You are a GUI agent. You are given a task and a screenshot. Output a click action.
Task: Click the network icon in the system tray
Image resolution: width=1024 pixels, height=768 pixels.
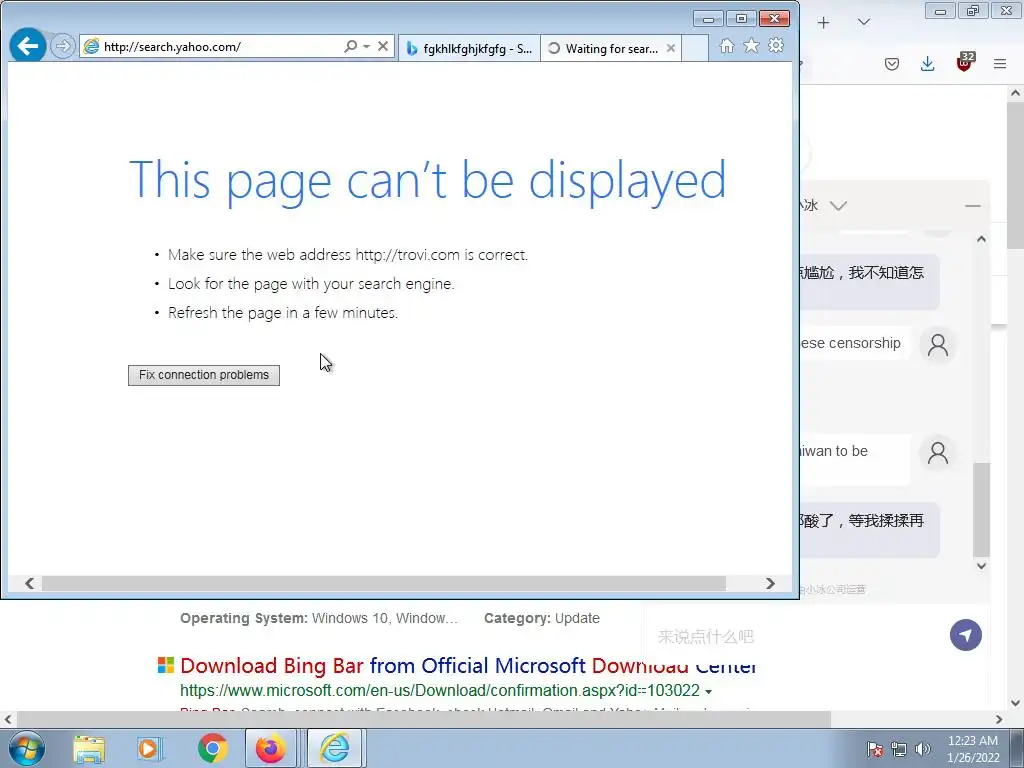pyautogui.click(x=899, y=749)
